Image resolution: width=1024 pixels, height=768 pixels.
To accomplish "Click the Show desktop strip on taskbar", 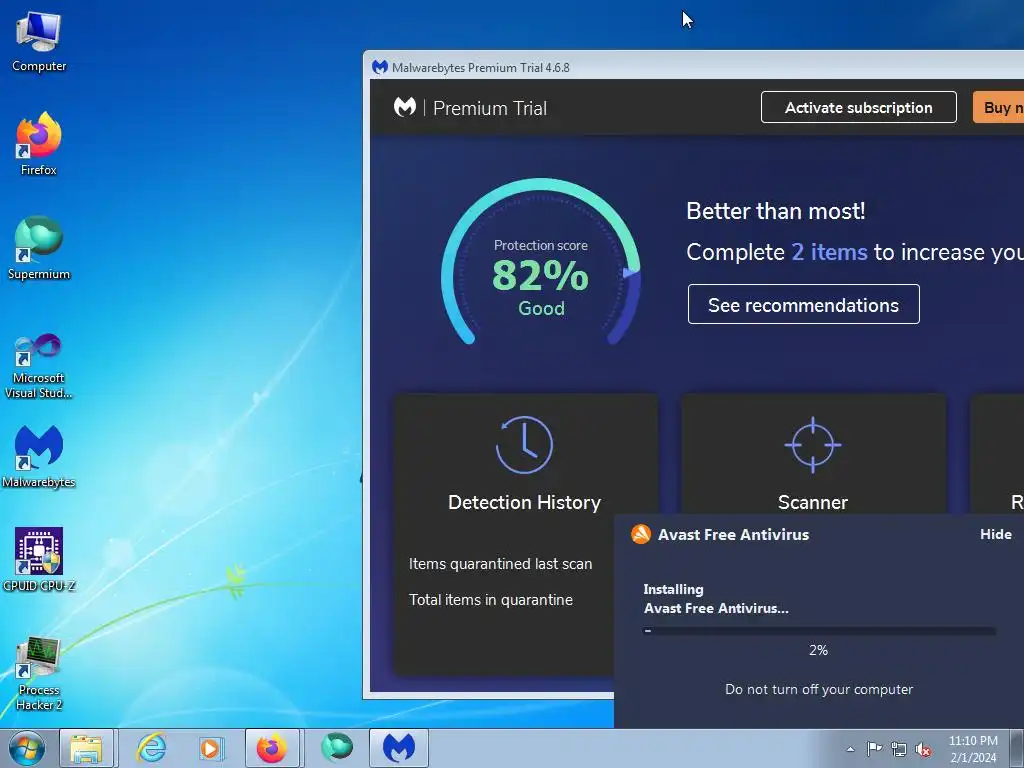I will (x=1019, y=748).
